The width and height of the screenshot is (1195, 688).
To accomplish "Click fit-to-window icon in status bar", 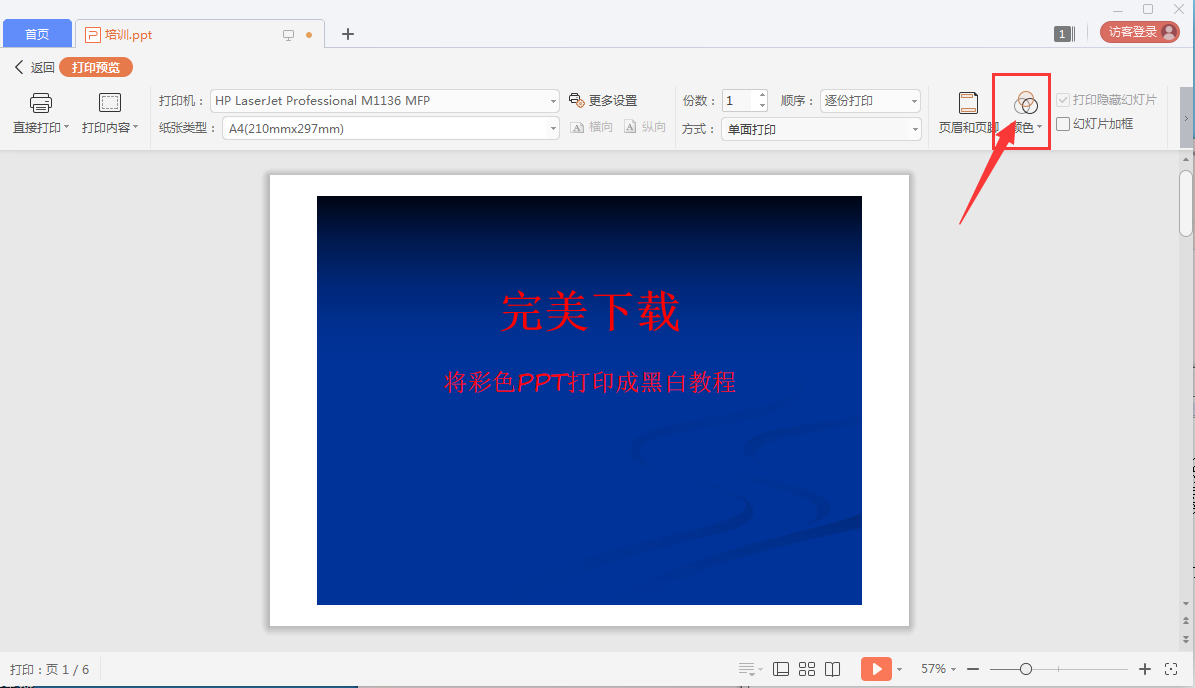I will click(x=1171, y=669).
